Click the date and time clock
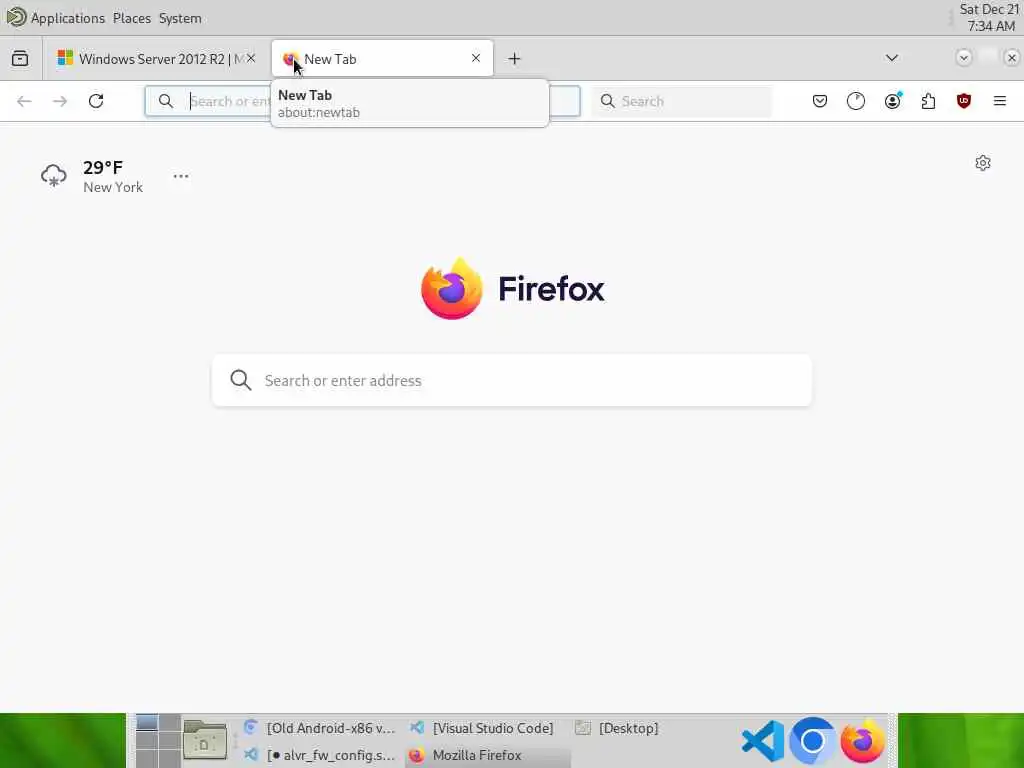 [989, 18]
